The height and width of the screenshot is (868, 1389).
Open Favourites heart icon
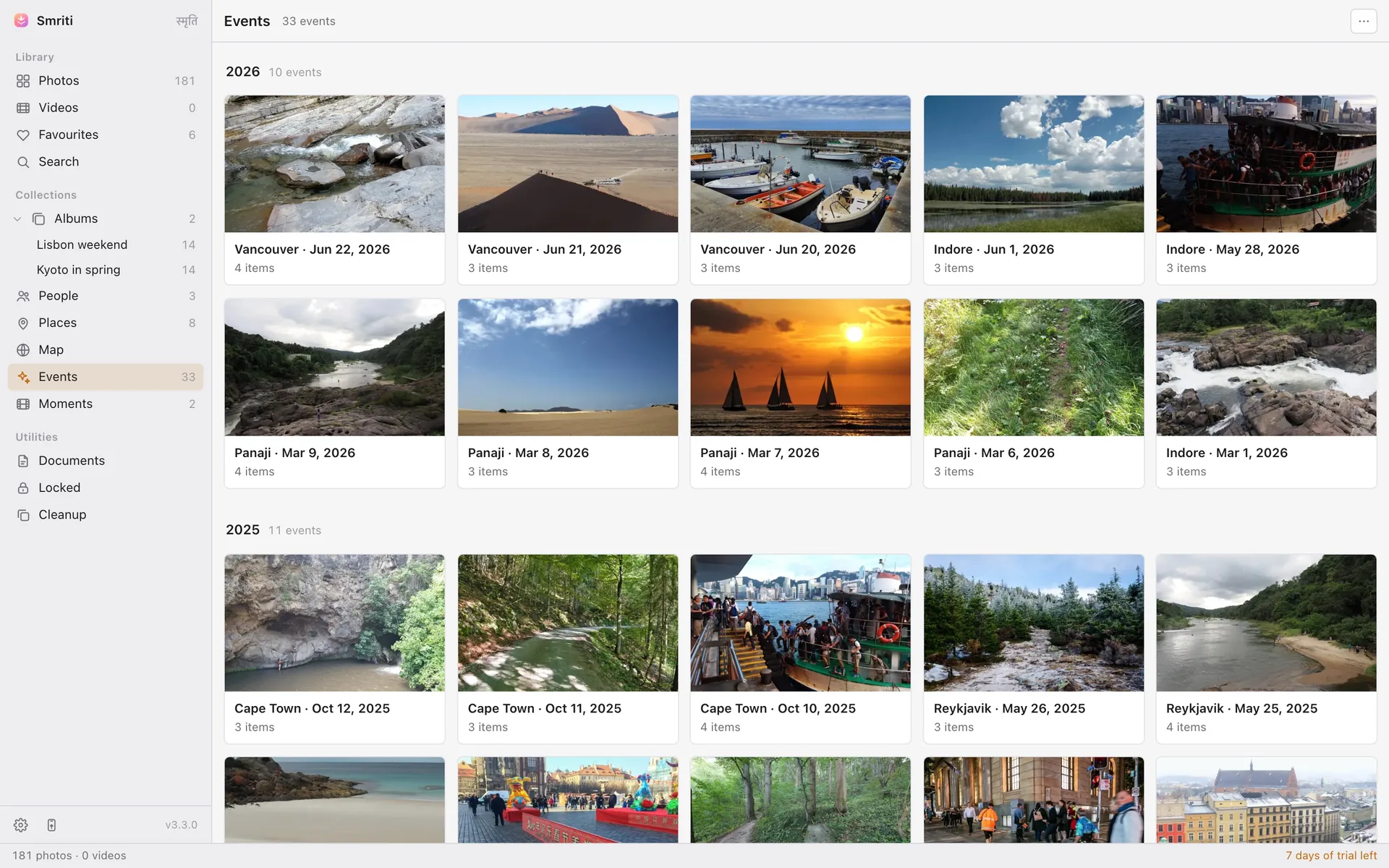click(x=23, y=135)
